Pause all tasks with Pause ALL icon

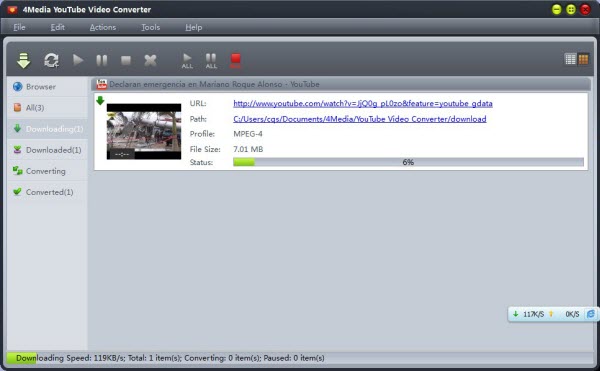pos(211,61)
